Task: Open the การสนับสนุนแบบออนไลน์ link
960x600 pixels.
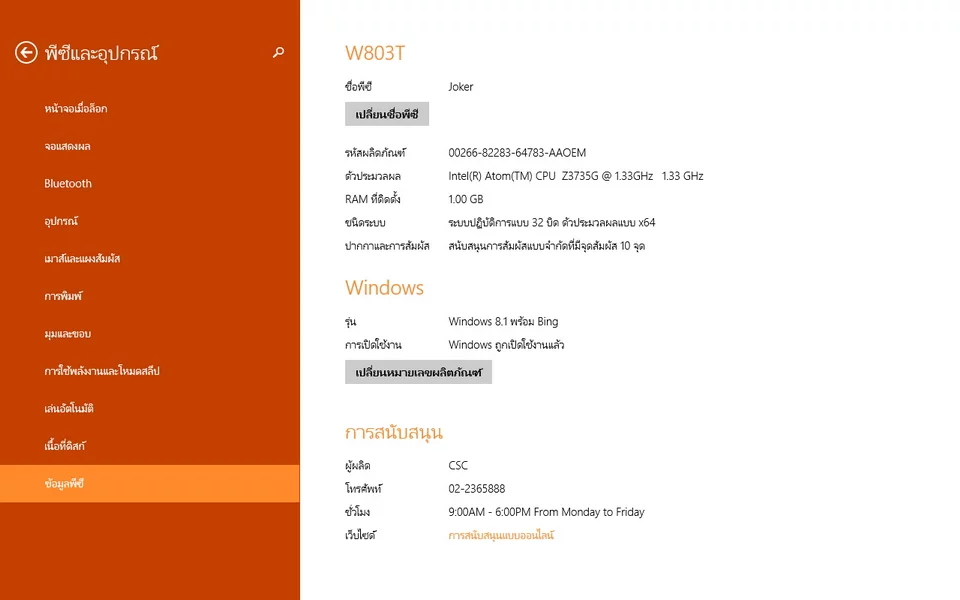Action: point(501,535)
